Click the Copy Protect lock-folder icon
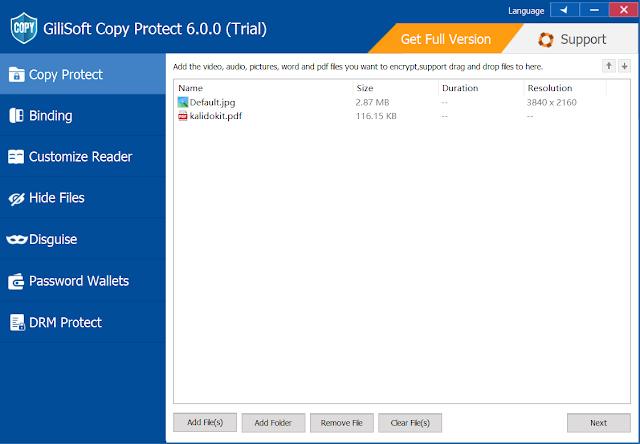 tap(16, 75)
